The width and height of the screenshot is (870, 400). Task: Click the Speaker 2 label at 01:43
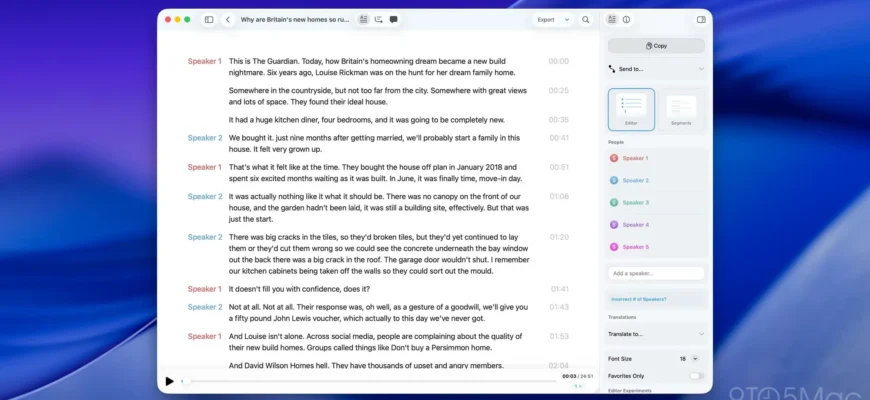205,307
